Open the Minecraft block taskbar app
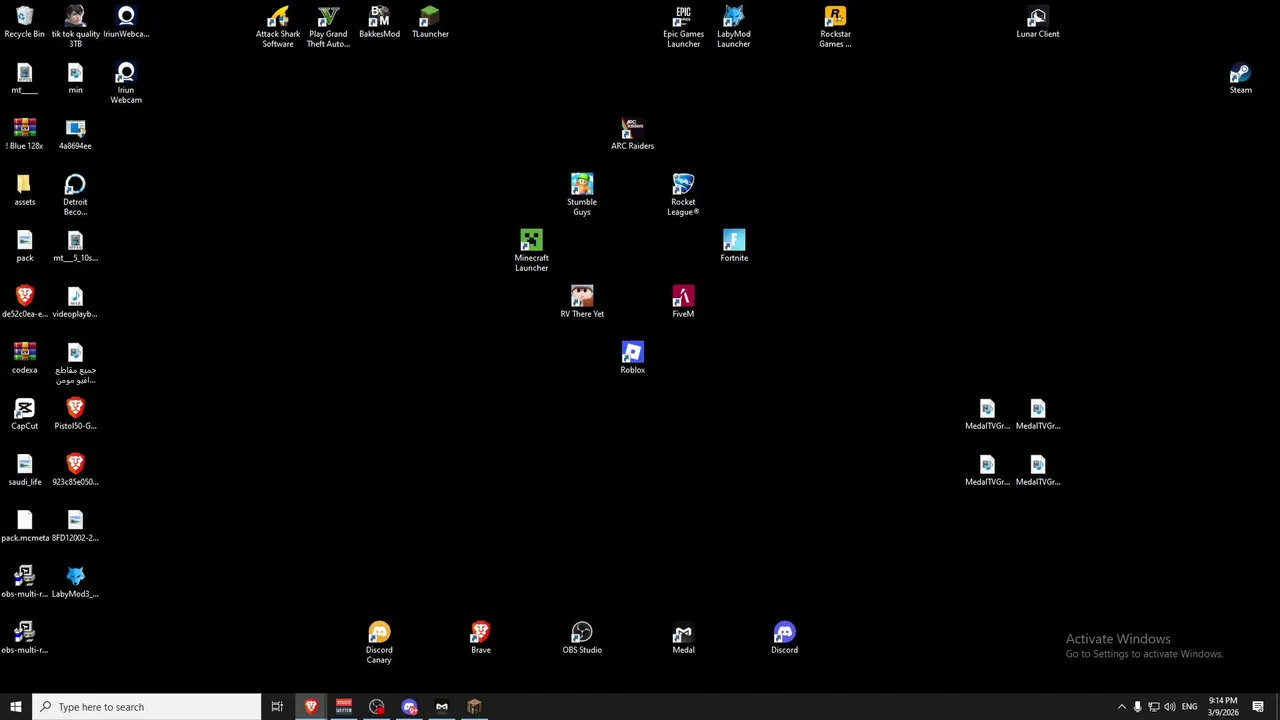 pyautogui.click(x=474, y=707)
